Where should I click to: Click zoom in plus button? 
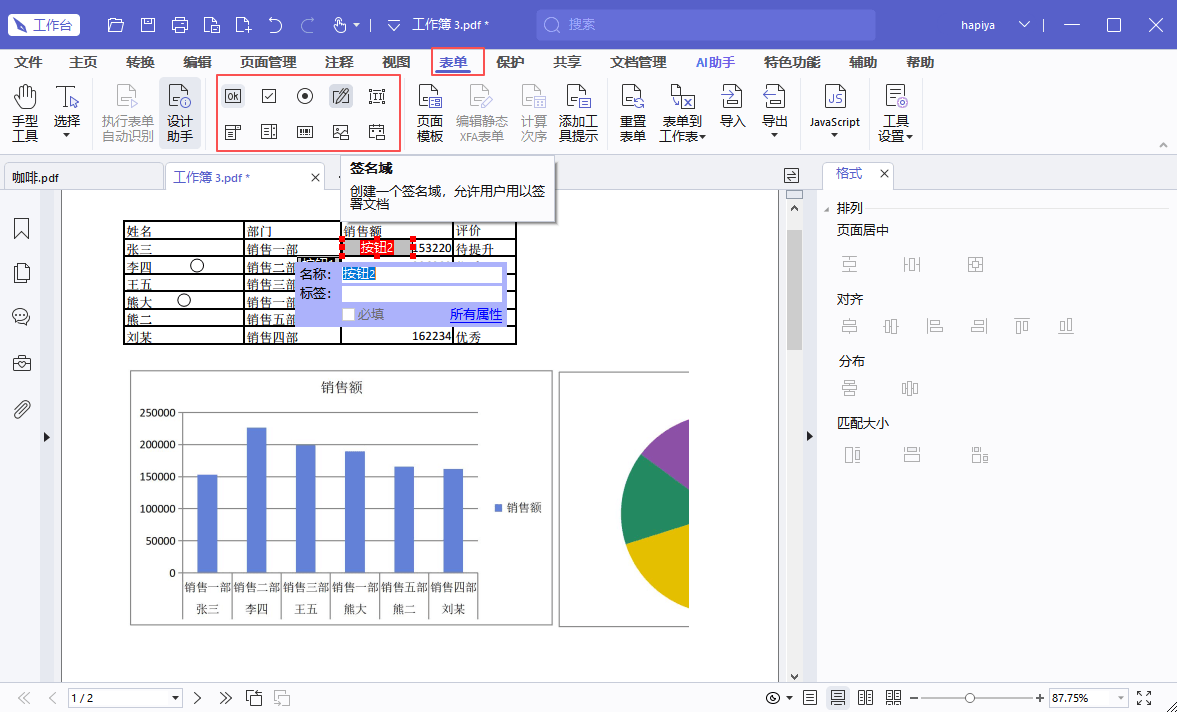pos(1040,698)
